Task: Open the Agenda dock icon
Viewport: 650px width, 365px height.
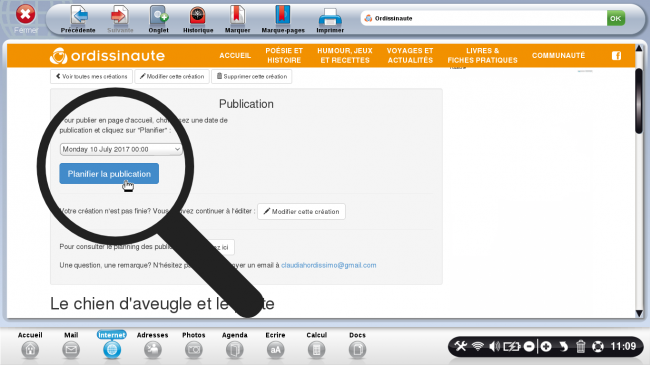Action: click(x=235, y=349)
